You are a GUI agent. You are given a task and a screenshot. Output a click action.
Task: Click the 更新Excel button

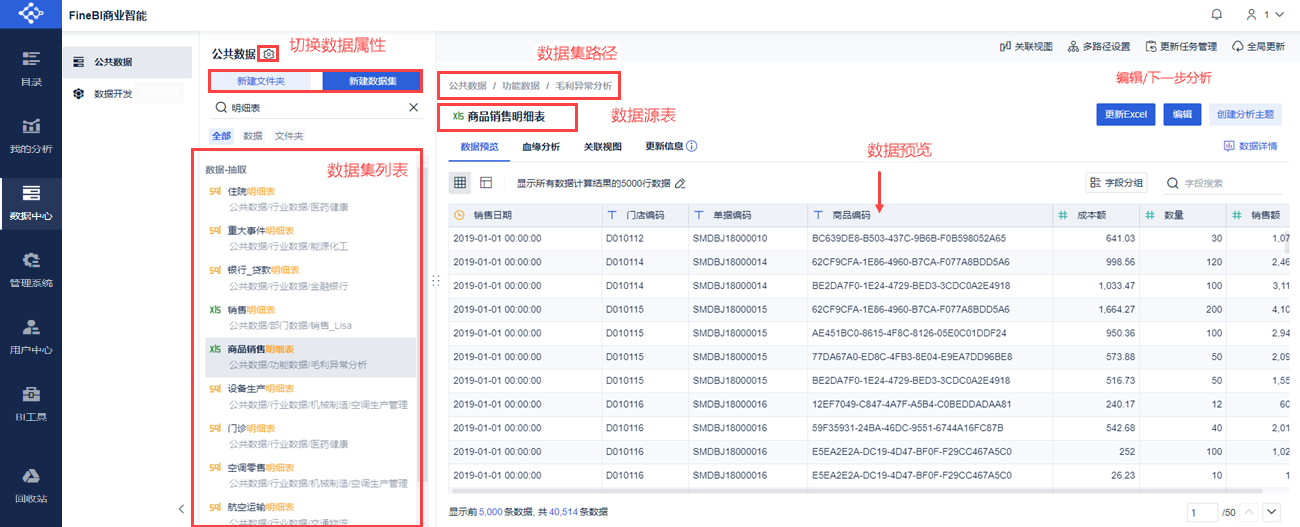tap(1126, 114)
